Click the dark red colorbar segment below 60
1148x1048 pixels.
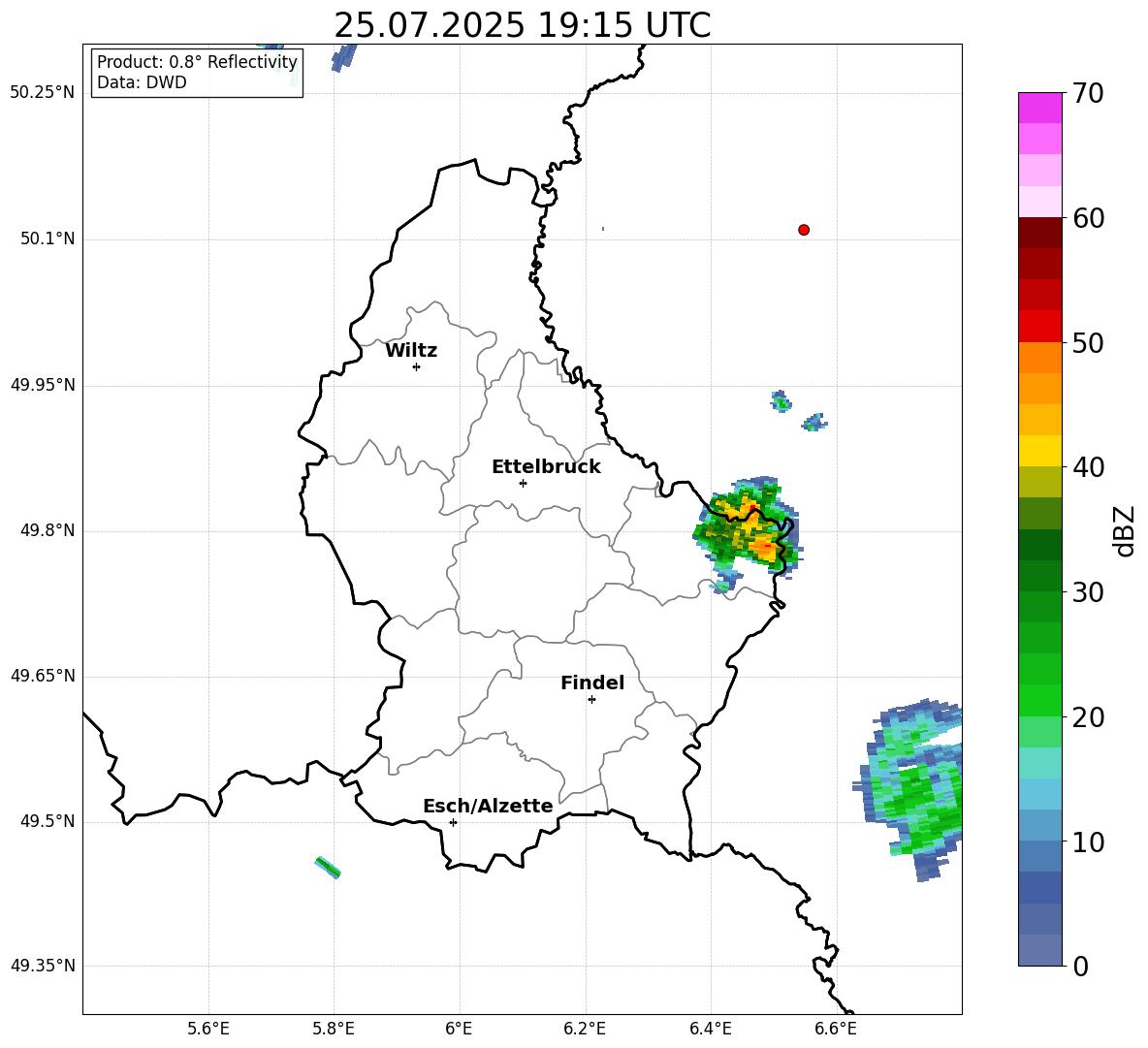[x=1039, y=232]
